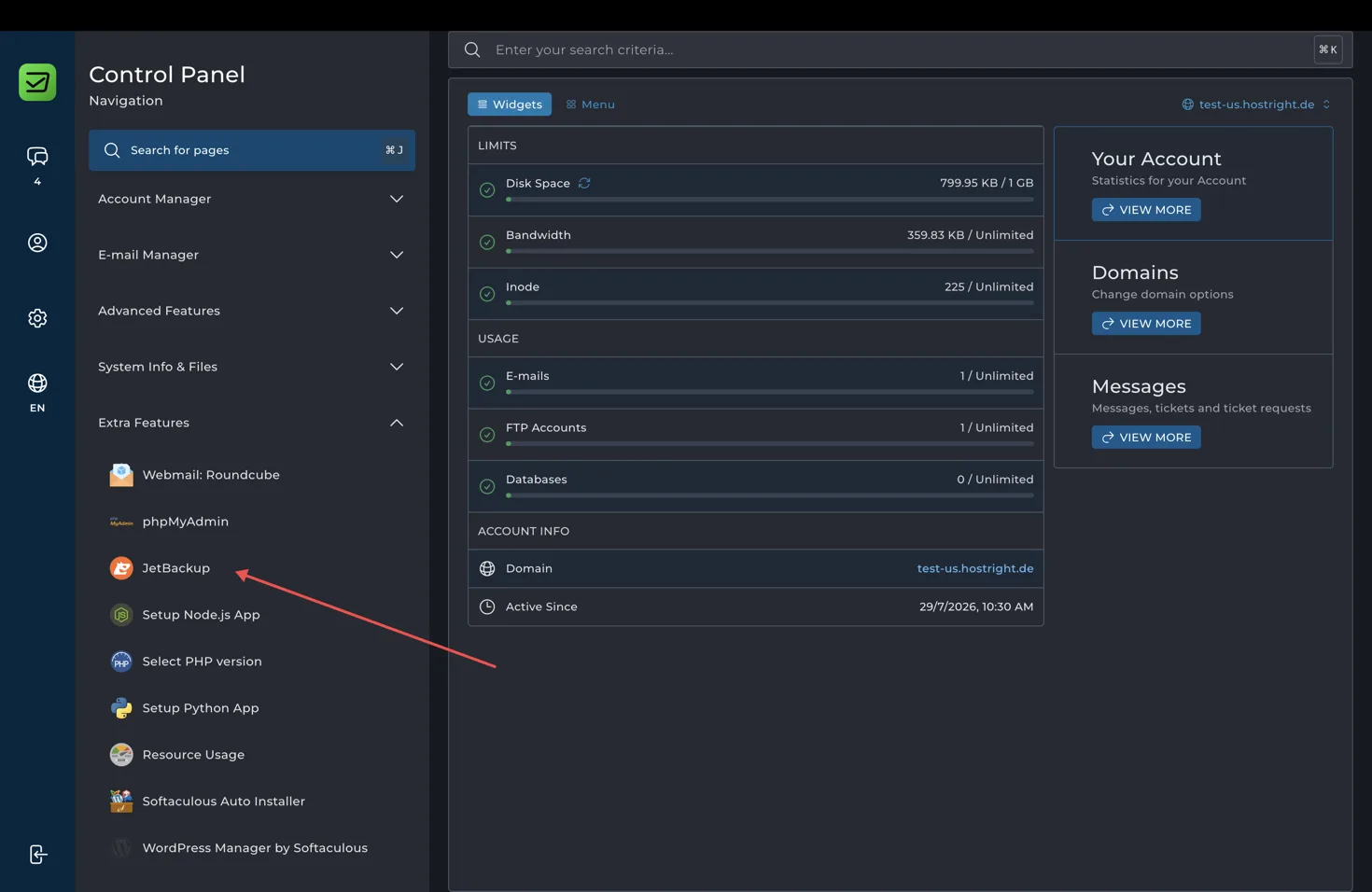1372x892 pixels.
Task: Click the ⌘K shortcut badge
Action: click(x=1328, y=49)
